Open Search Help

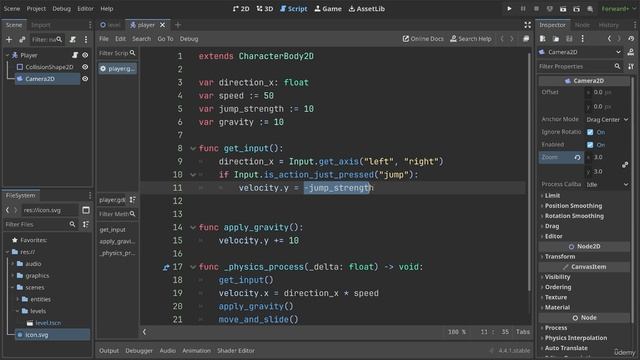tap(471, 39)
